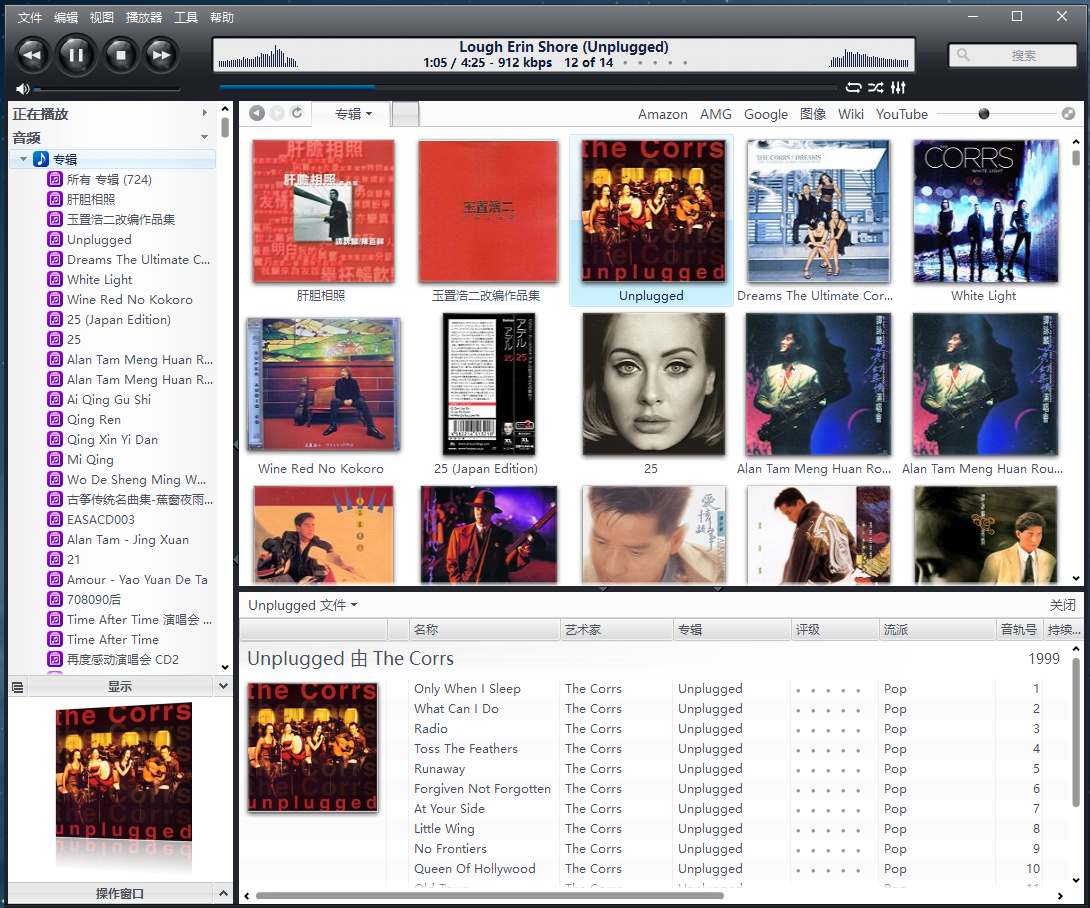Pause playback with the pause button
The width and height of the screenshot is (1090, 908).
76,55
